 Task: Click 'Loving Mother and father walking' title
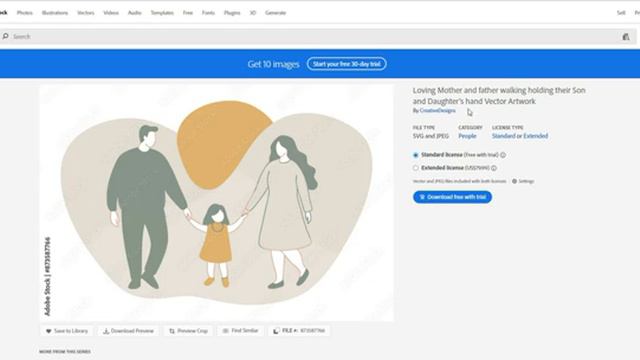tap(499, 96)
